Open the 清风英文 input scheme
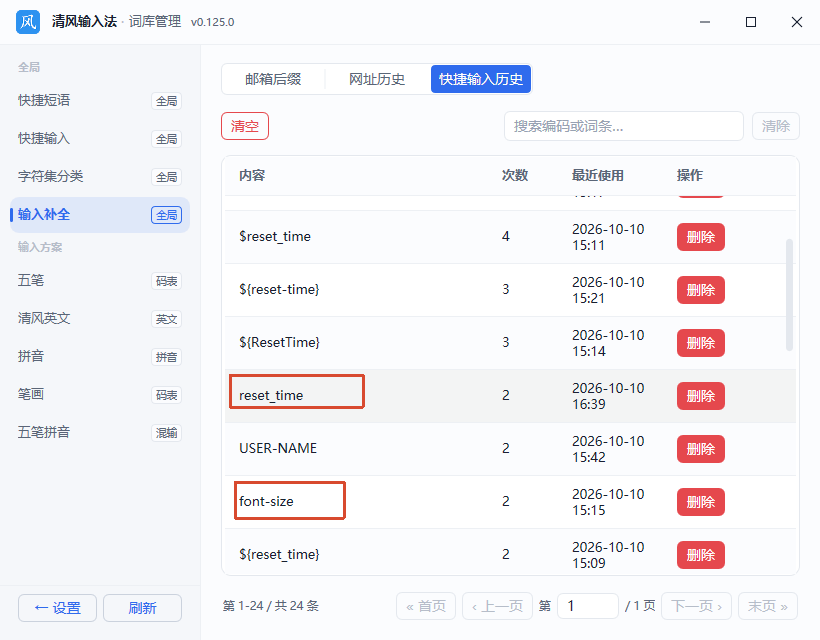This screenshot has width=820, height=640. 100,318
